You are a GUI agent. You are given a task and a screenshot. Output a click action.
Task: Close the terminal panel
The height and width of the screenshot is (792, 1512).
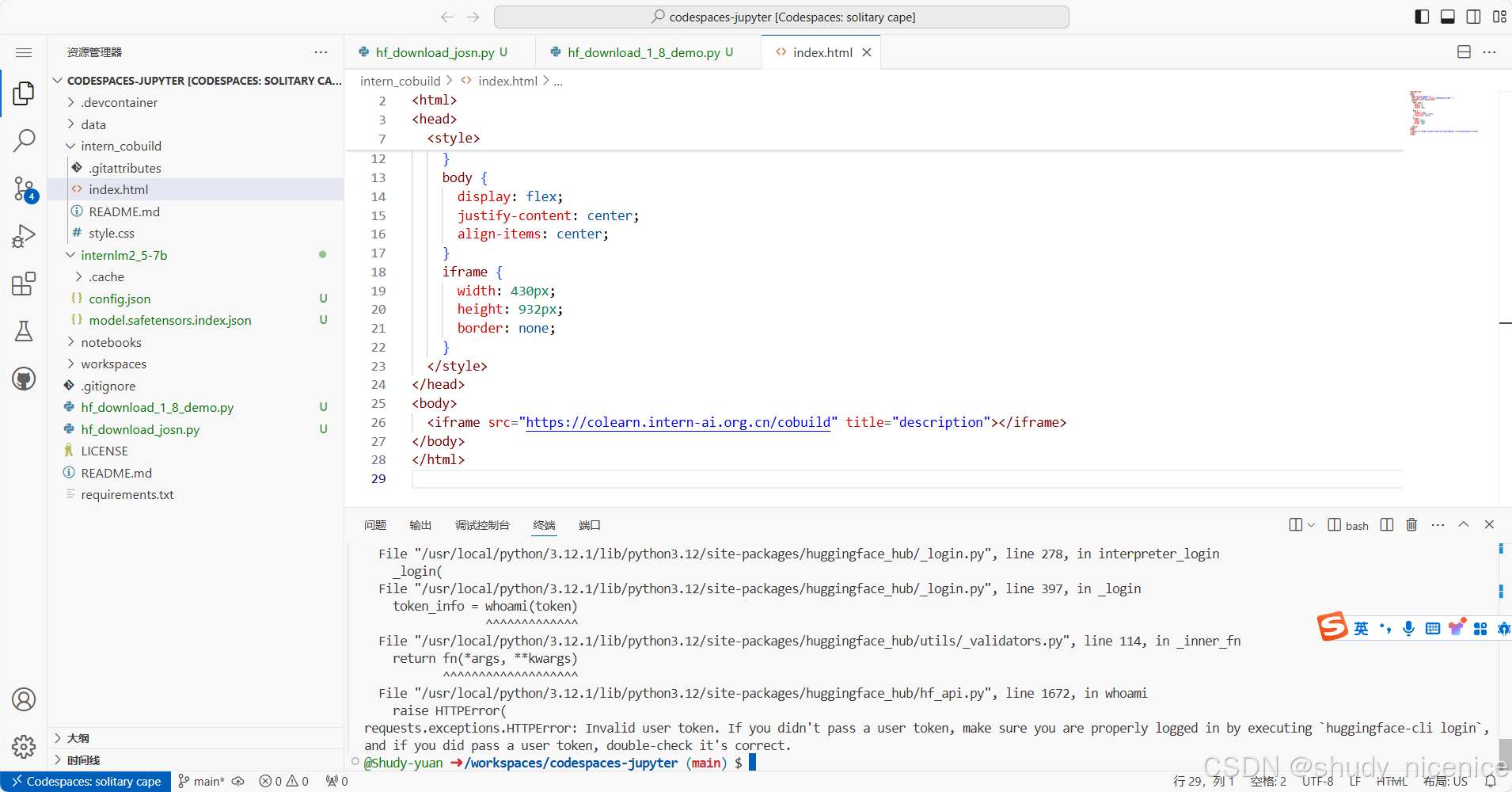click(x=1489, y=524)
